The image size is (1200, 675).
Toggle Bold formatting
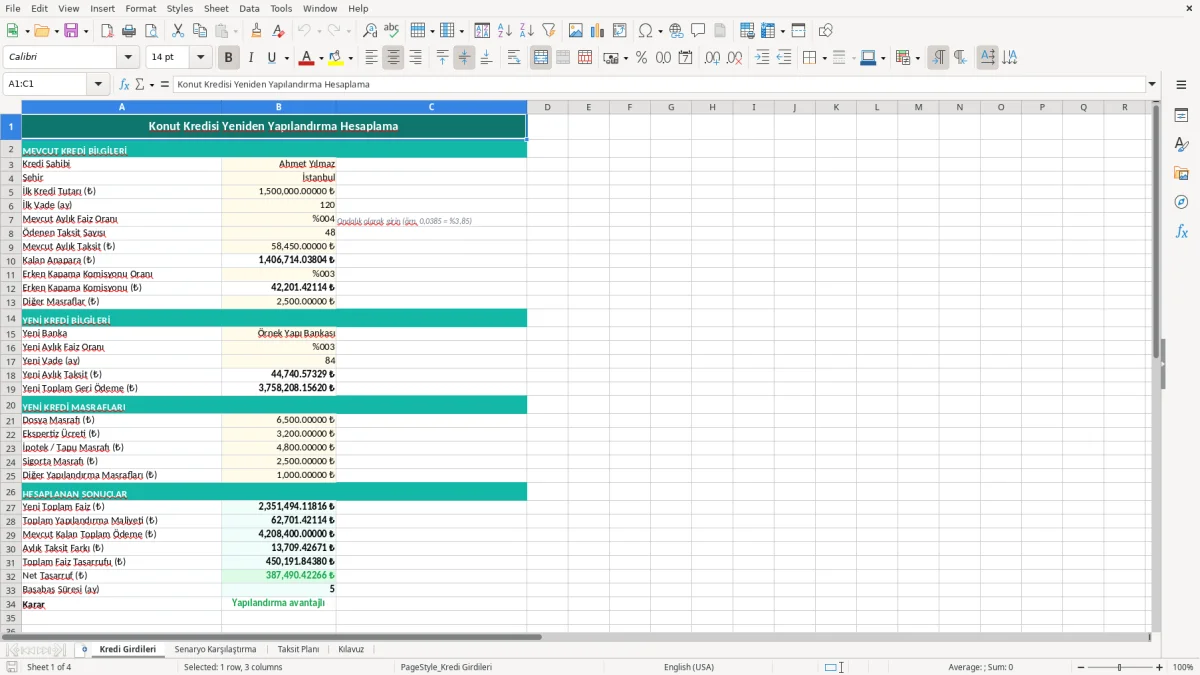[228, 58]
